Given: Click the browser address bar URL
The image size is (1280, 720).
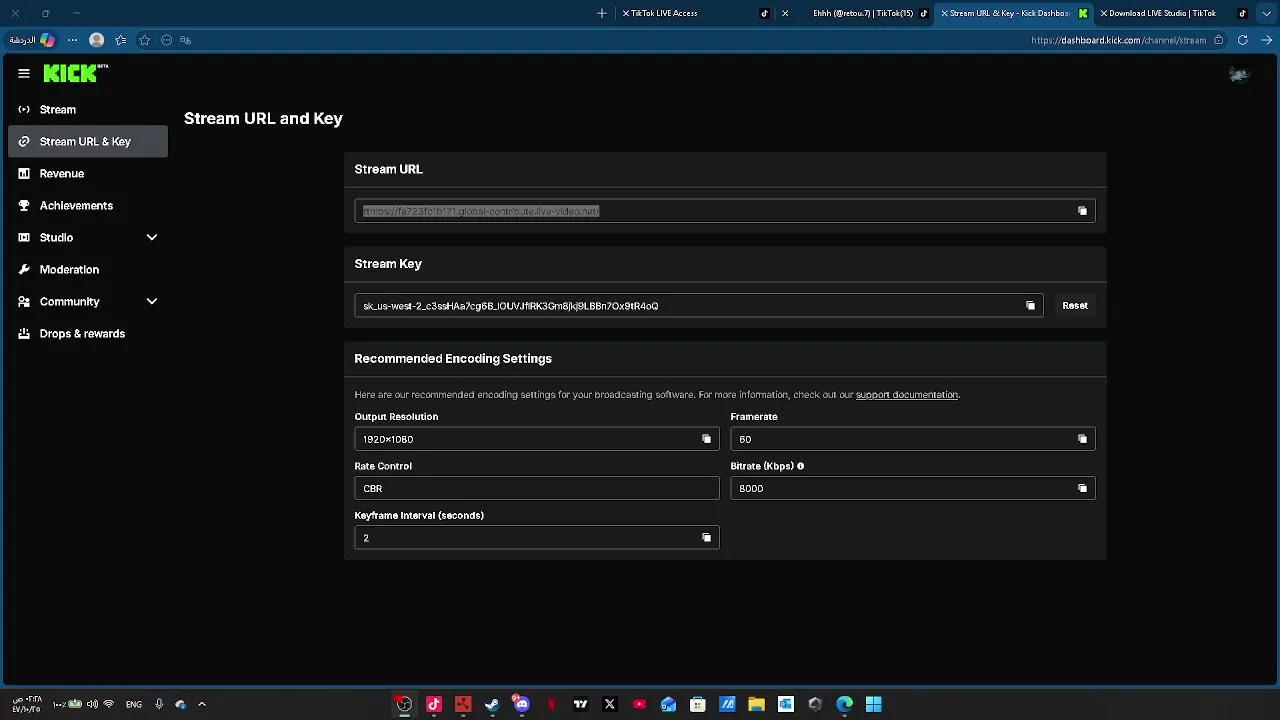Looking at the screenshot, I should [x=1118, y=40].
